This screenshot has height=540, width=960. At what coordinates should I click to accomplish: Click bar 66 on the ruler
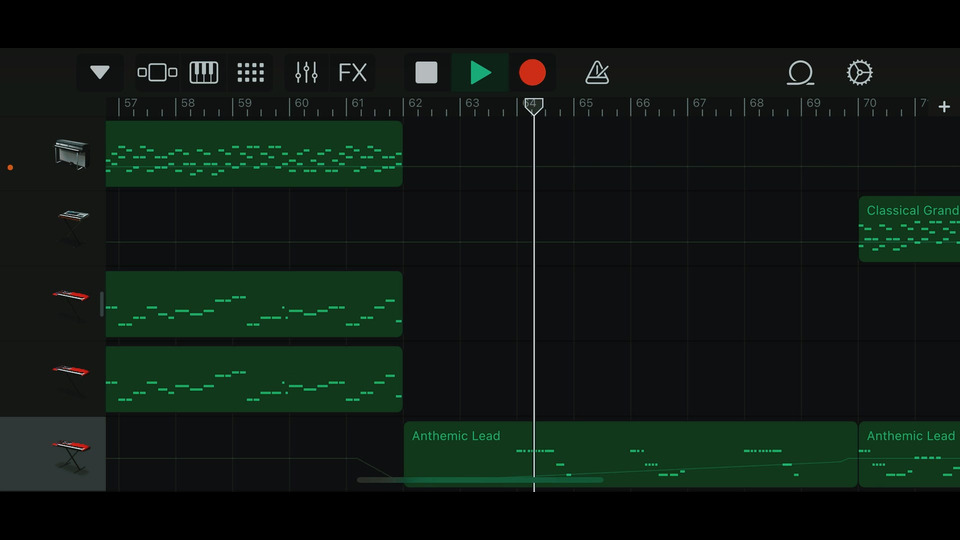pyautogui.click(x=643, y=103)
